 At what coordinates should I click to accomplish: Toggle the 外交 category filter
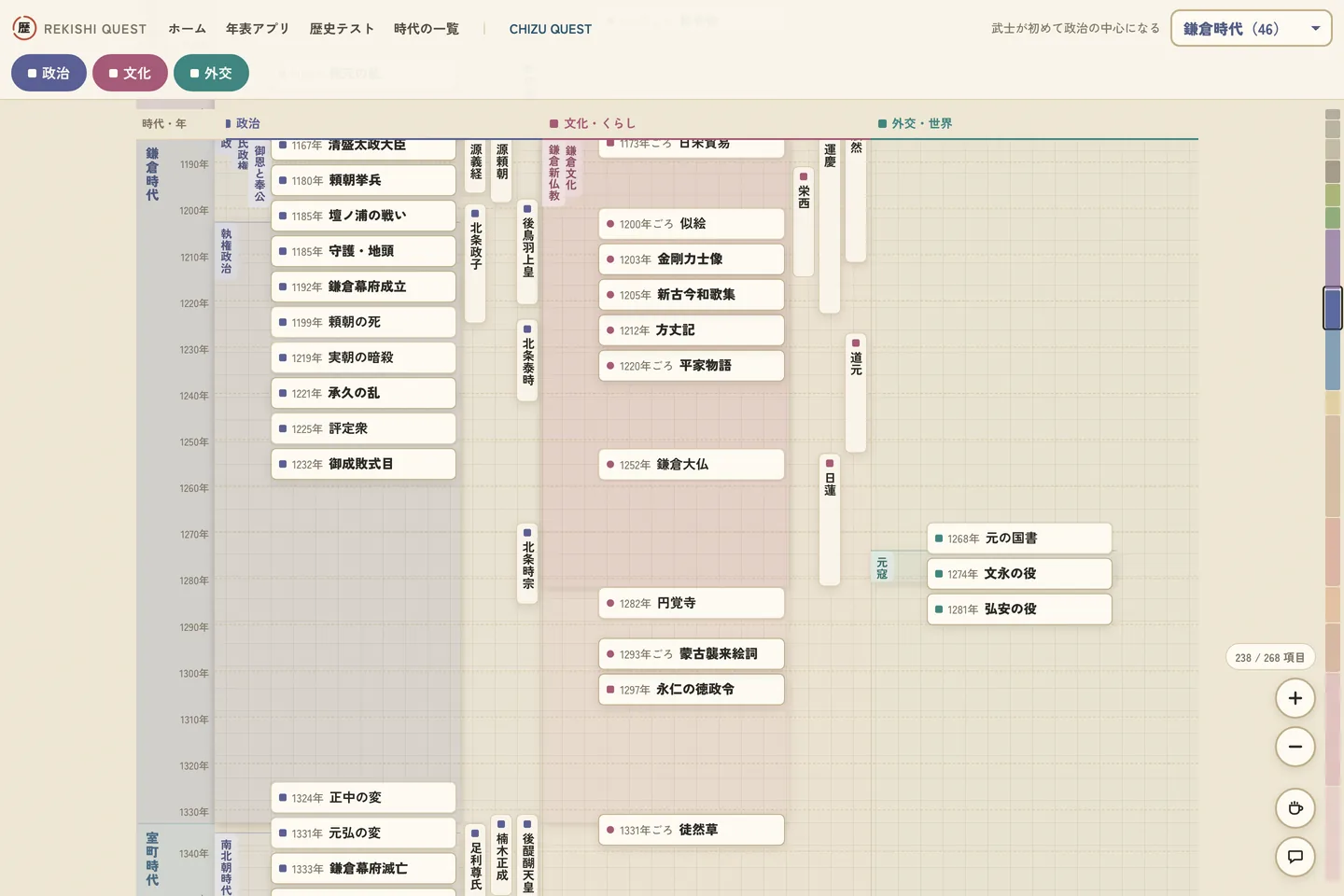211,73
